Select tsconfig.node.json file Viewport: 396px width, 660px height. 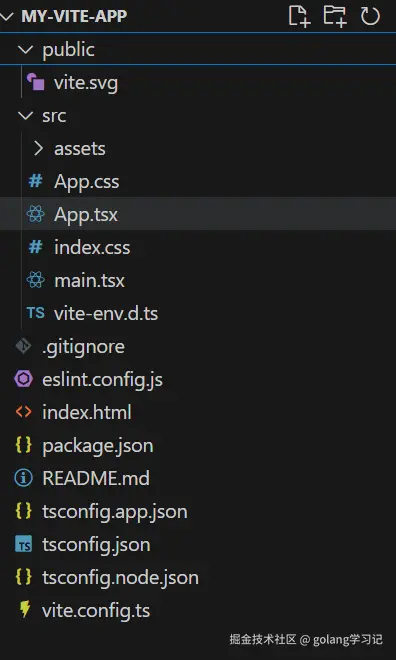pyautogui.click(x=198, y=577)
